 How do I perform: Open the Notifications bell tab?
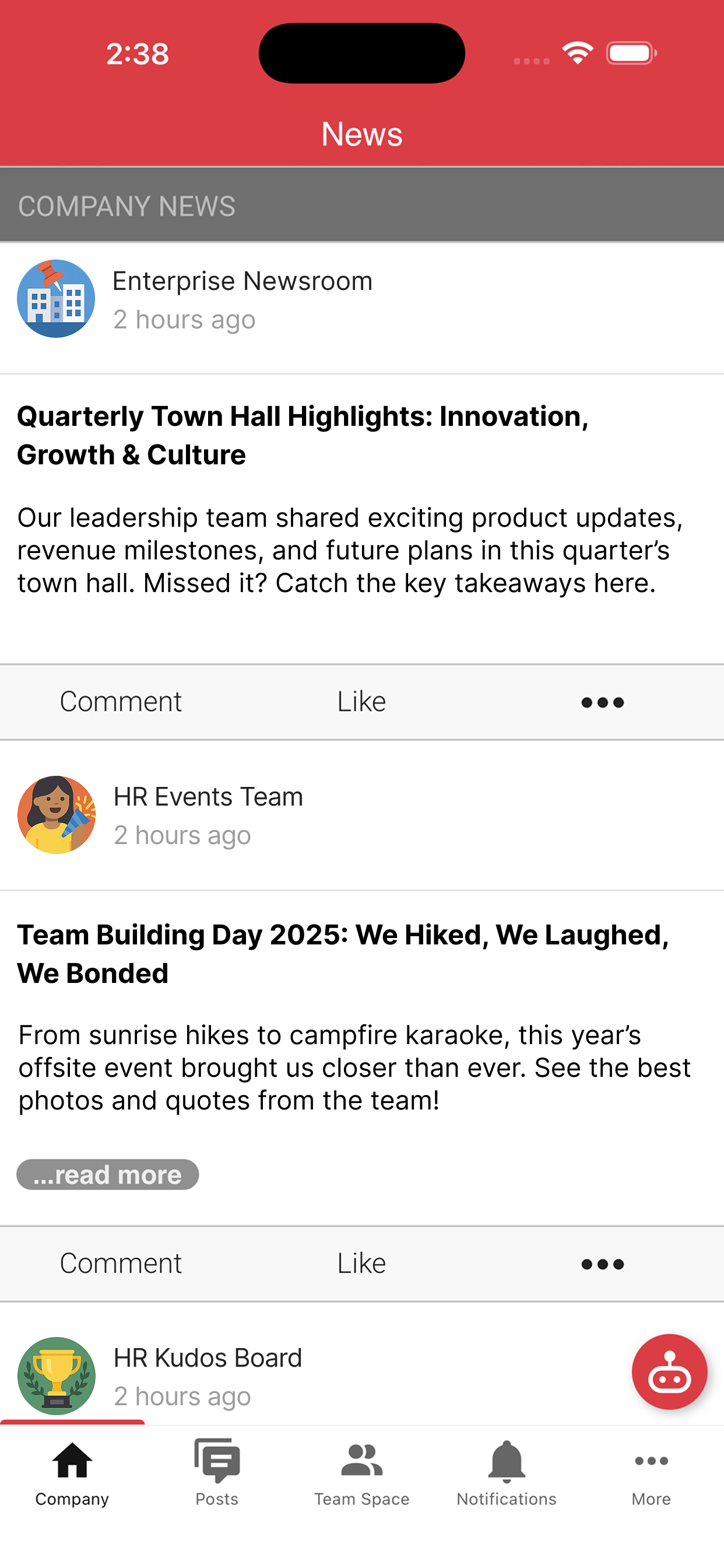506,1473
